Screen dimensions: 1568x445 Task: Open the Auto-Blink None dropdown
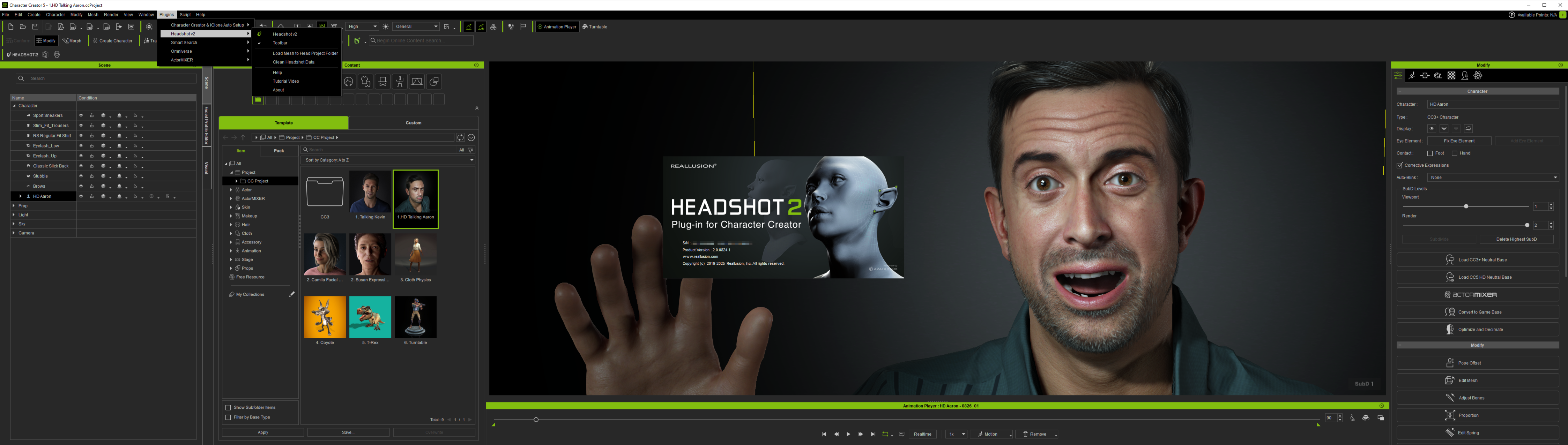(x=1493, y=178)
